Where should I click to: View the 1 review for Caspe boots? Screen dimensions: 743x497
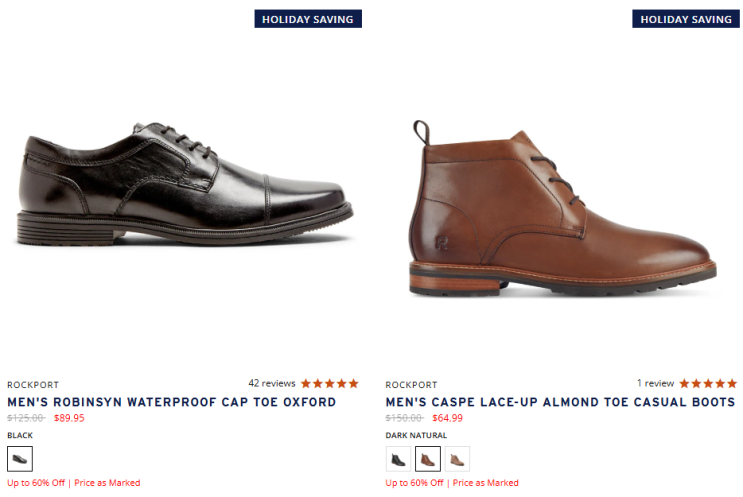click(655, 383)
